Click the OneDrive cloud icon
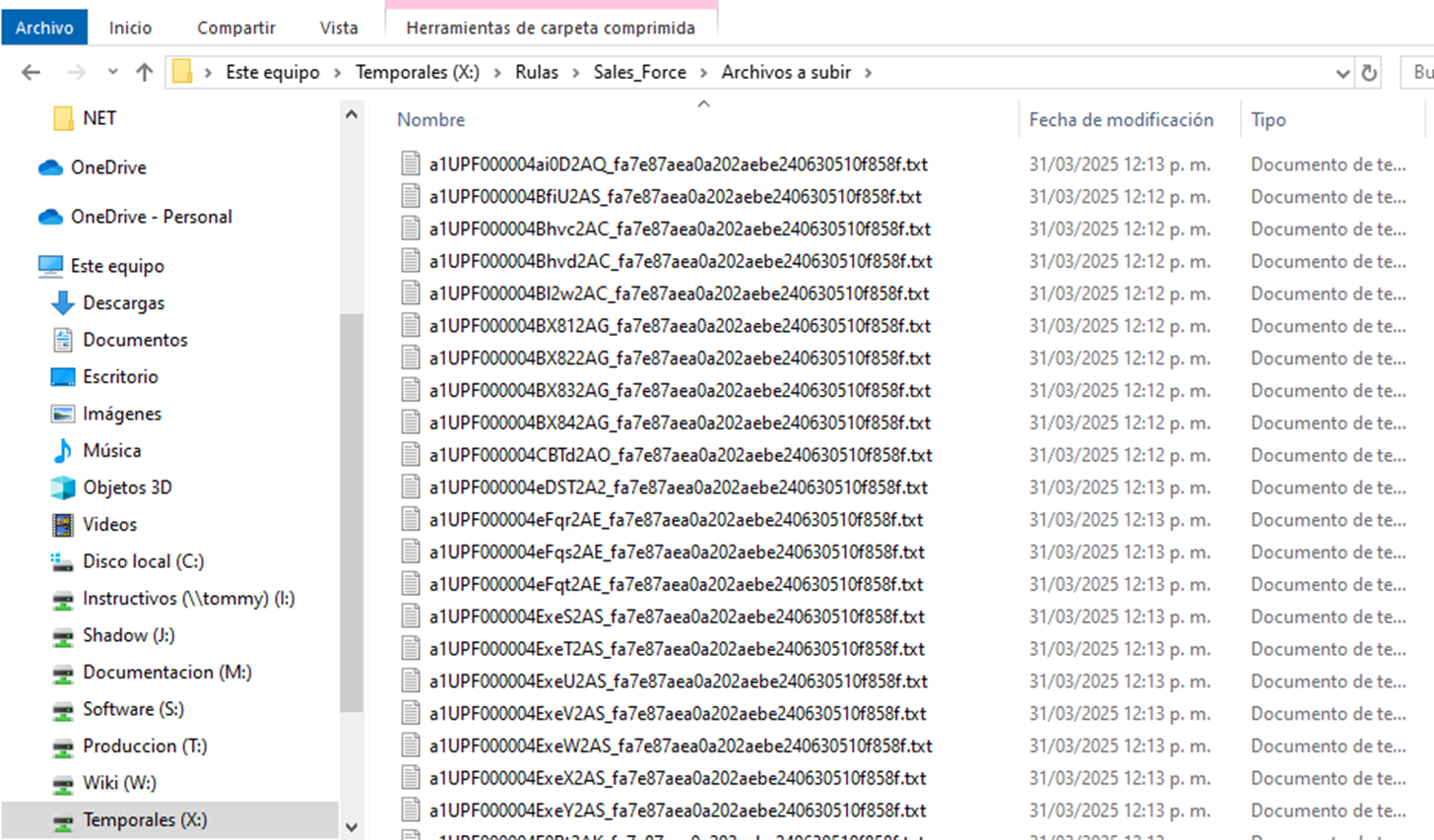Image resolution: width=1434 pixels, height=840 pixels. [x=50, y=167]
